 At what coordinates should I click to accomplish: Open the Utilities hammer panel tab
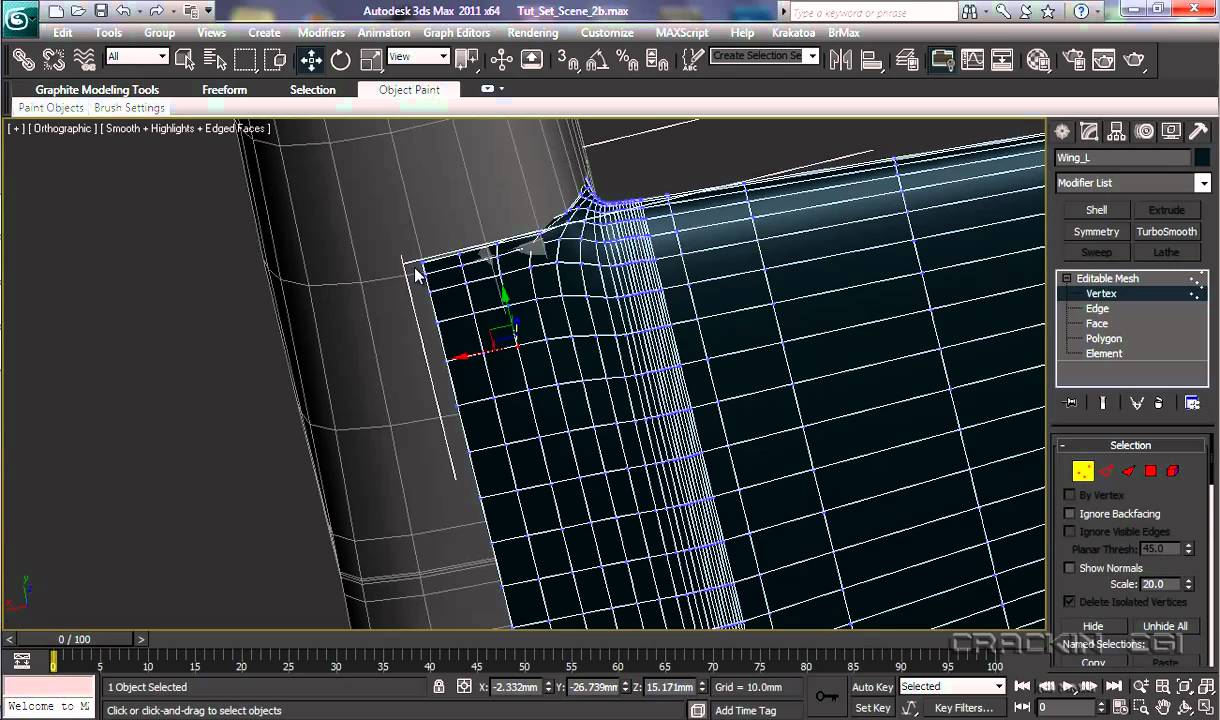pos(1198,131)
